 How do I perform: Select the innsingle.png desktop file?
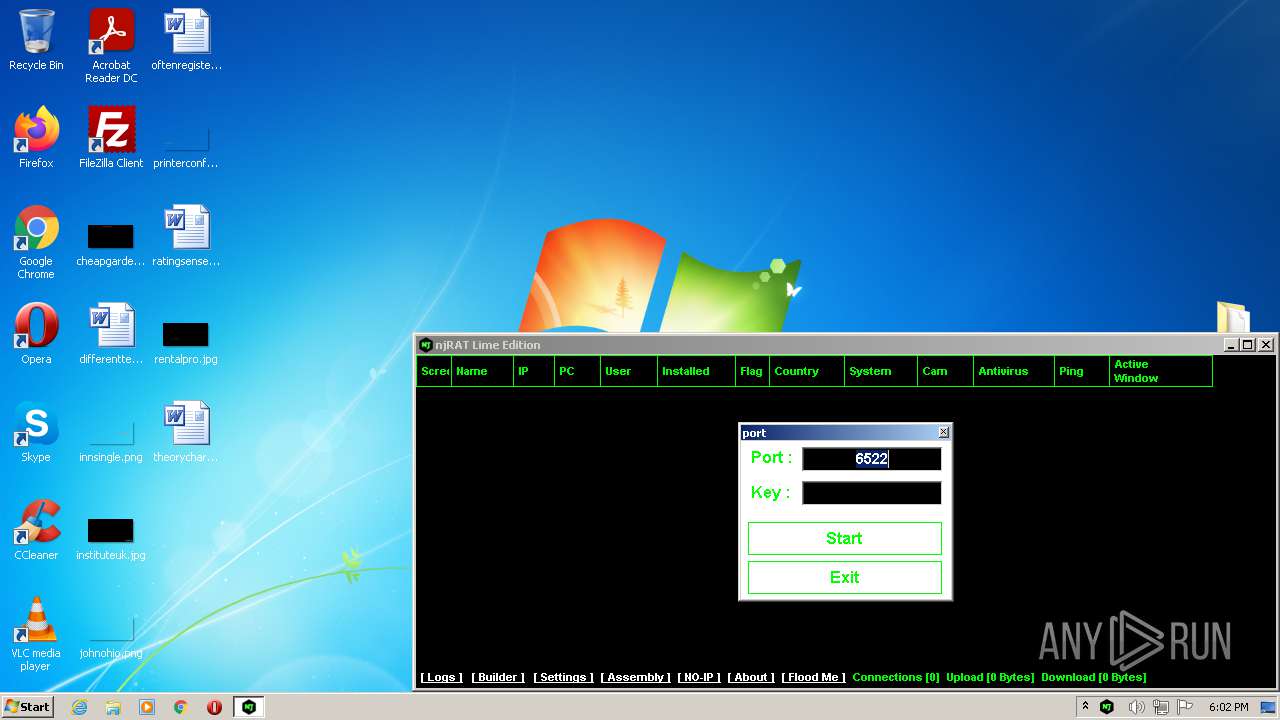[111, 441]
